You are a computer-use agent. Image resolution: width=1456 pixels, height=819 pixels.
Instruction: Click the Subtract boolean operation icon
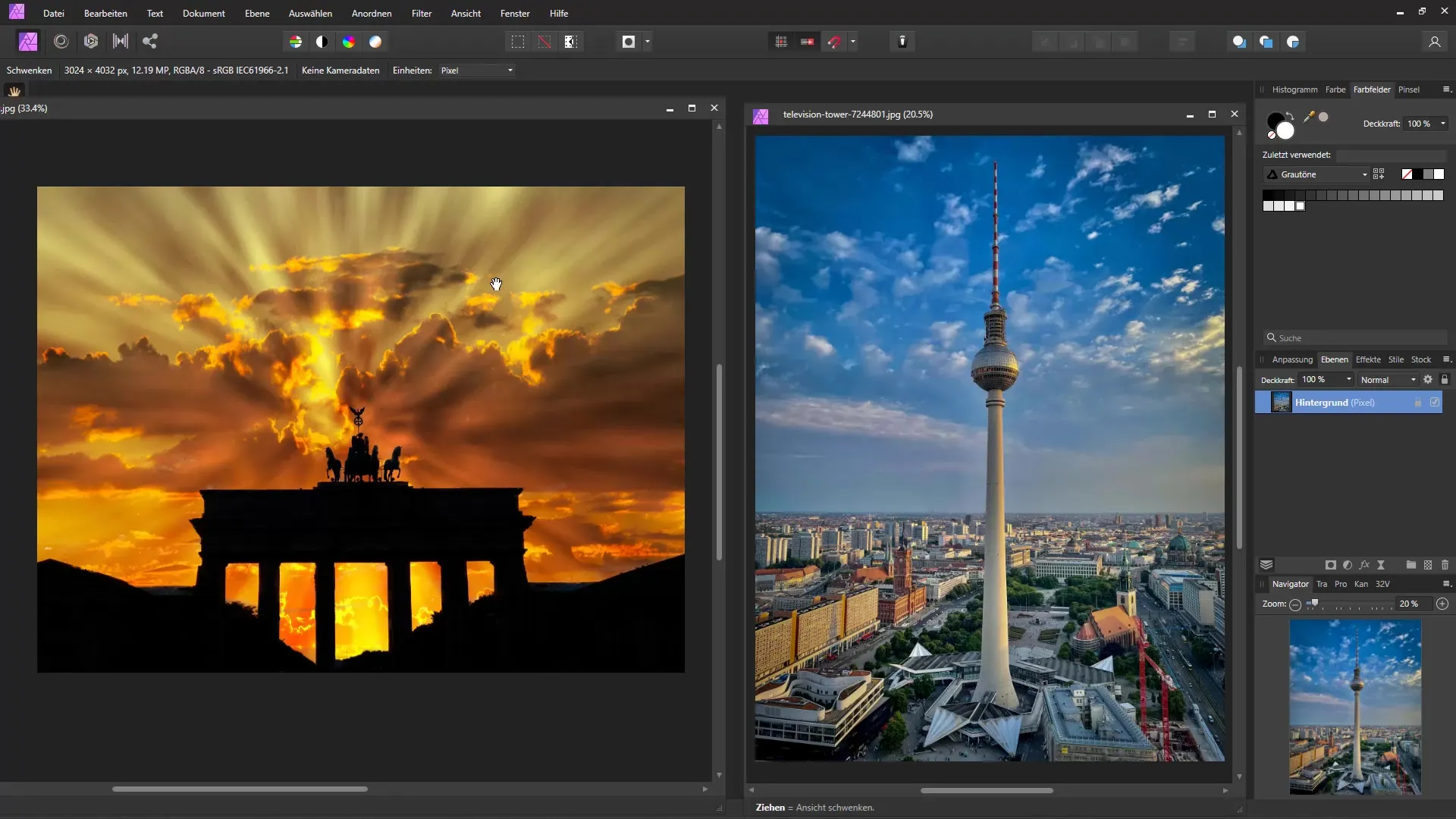(x=1266, y=42)
